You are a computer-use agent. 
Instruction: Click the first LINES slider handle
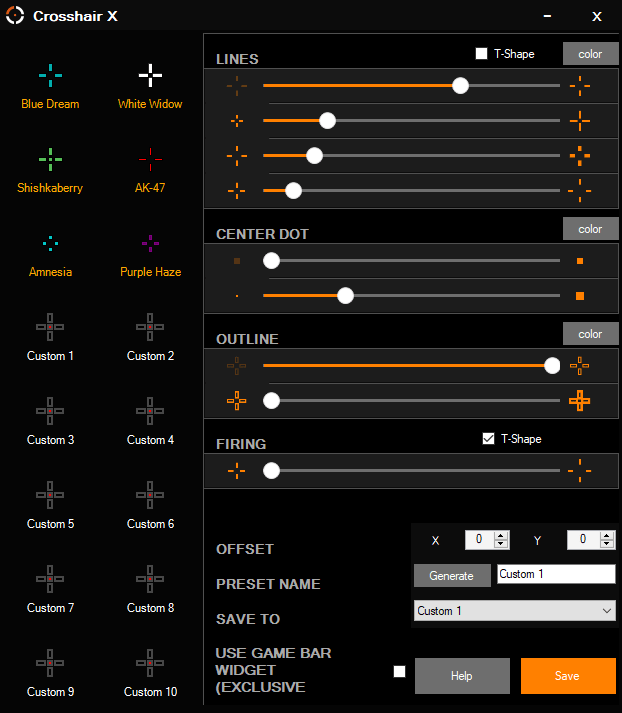tap(461, 85)
